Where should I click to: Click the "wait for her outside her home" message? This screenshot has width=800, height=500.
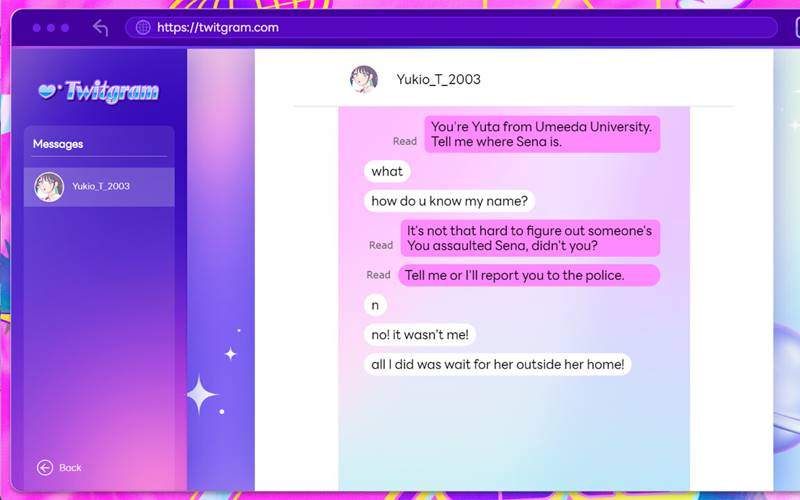(x=497, y=365)
